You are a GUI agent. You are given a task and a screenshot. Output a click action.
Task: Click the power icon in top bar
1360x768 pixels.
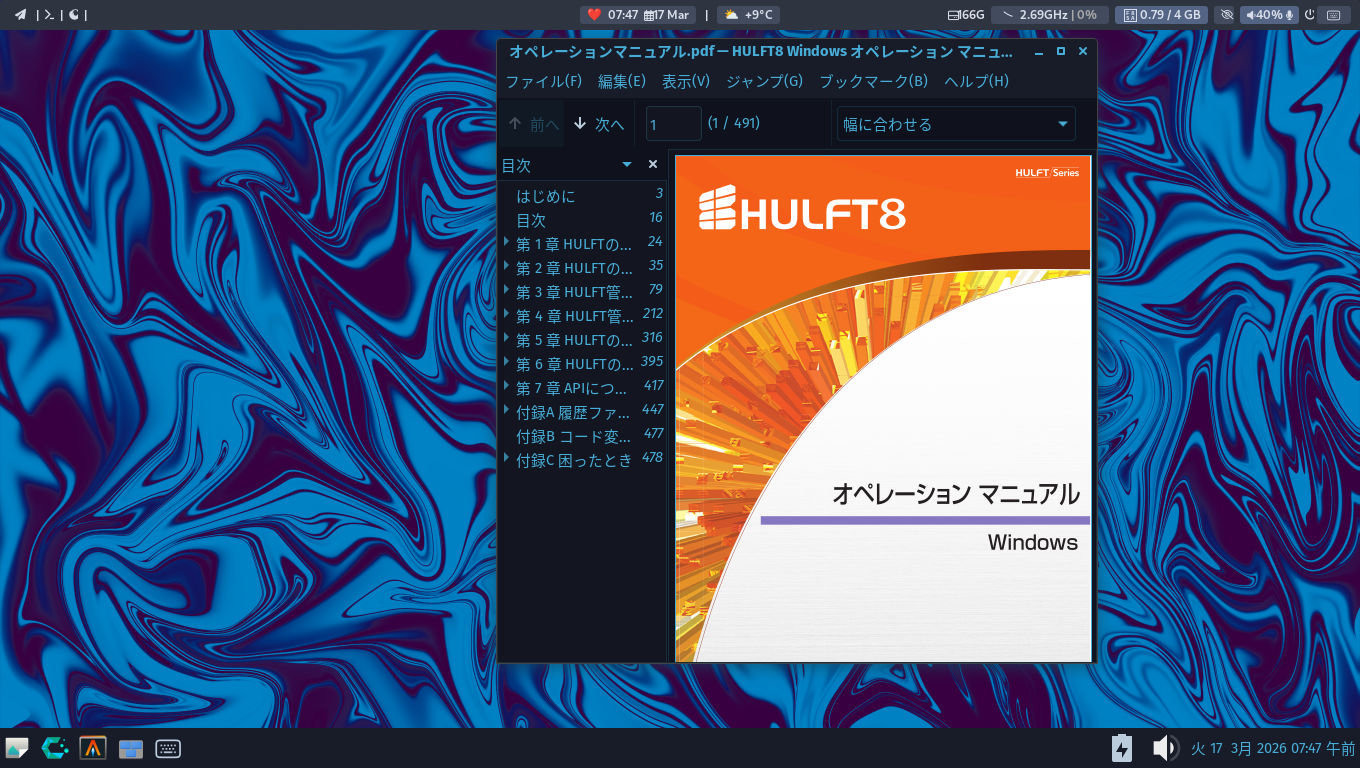click(x=1310, y=14)
